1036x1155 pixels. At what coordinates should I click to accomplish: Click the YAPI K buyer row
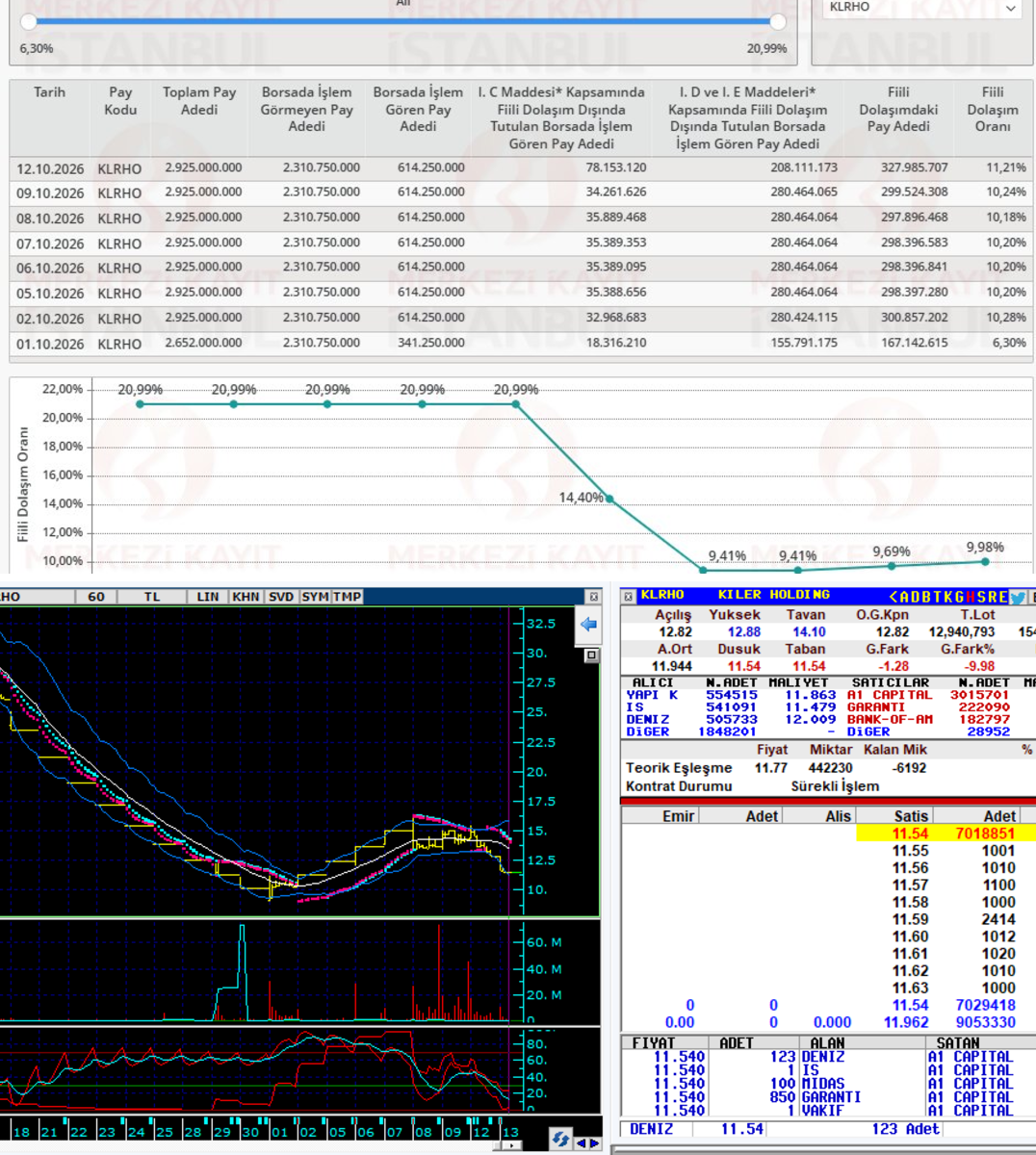(x=733, y=695)
